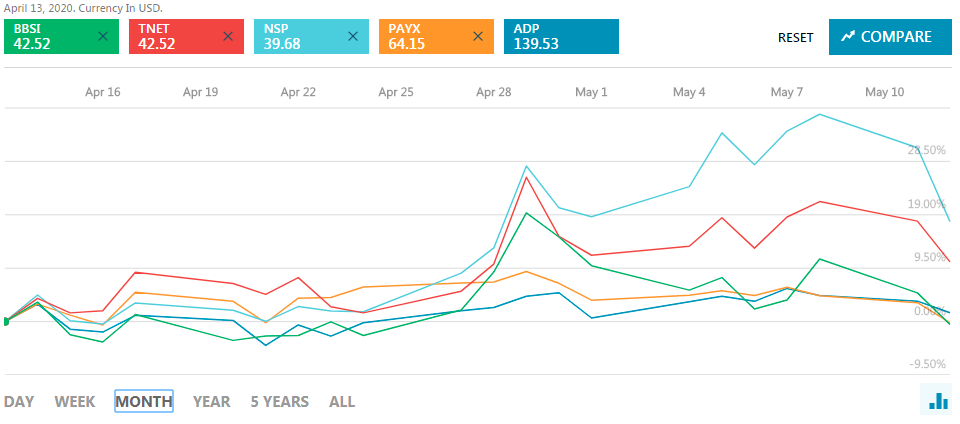The image size is (960, 424).
Task: Close the NSP comparison chip
Action: pyautogui.click(x=352, y=37)
